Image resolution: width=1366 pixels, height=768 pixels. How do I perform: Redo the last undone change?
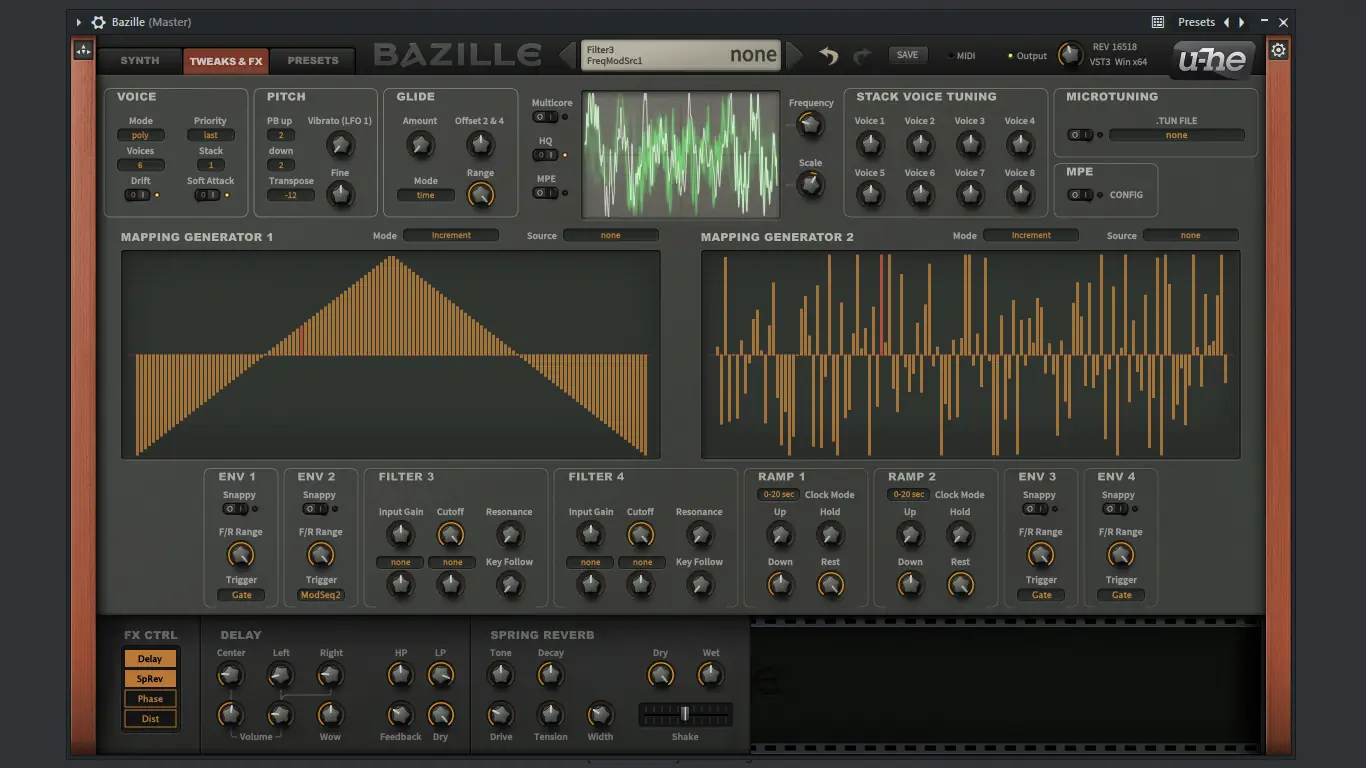point(862,56)
